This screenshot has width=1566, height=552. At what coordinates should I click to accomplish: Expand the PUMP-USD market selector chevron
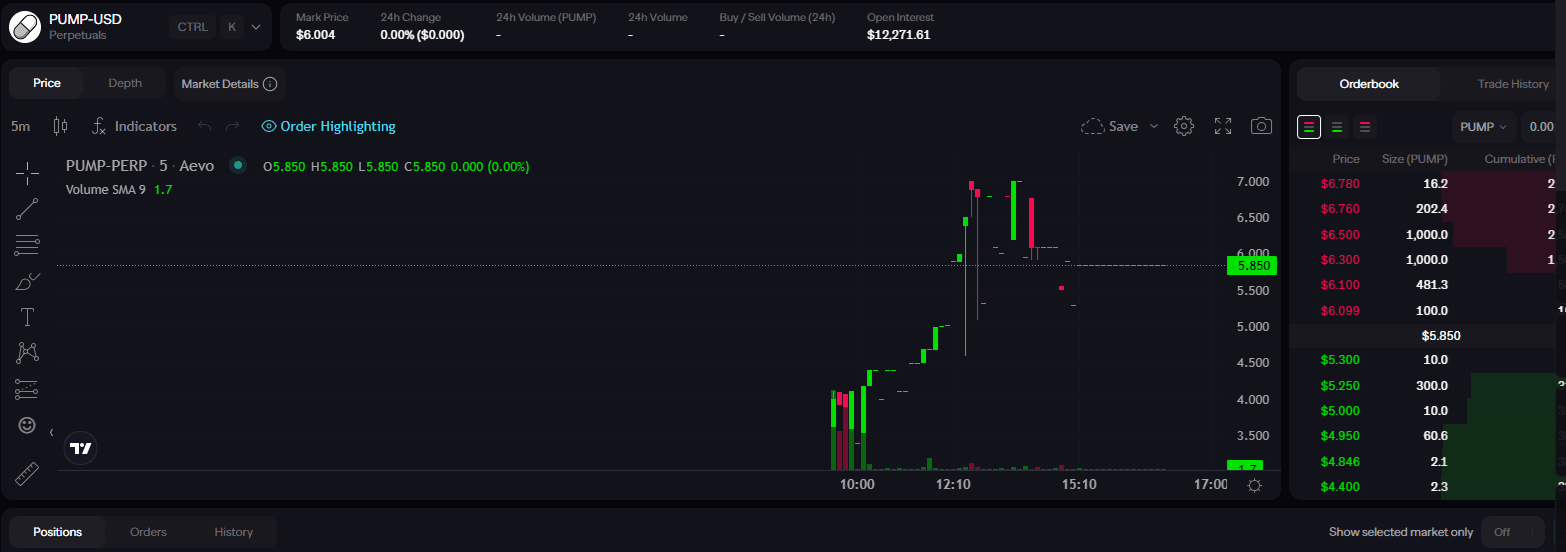[256, 27]
